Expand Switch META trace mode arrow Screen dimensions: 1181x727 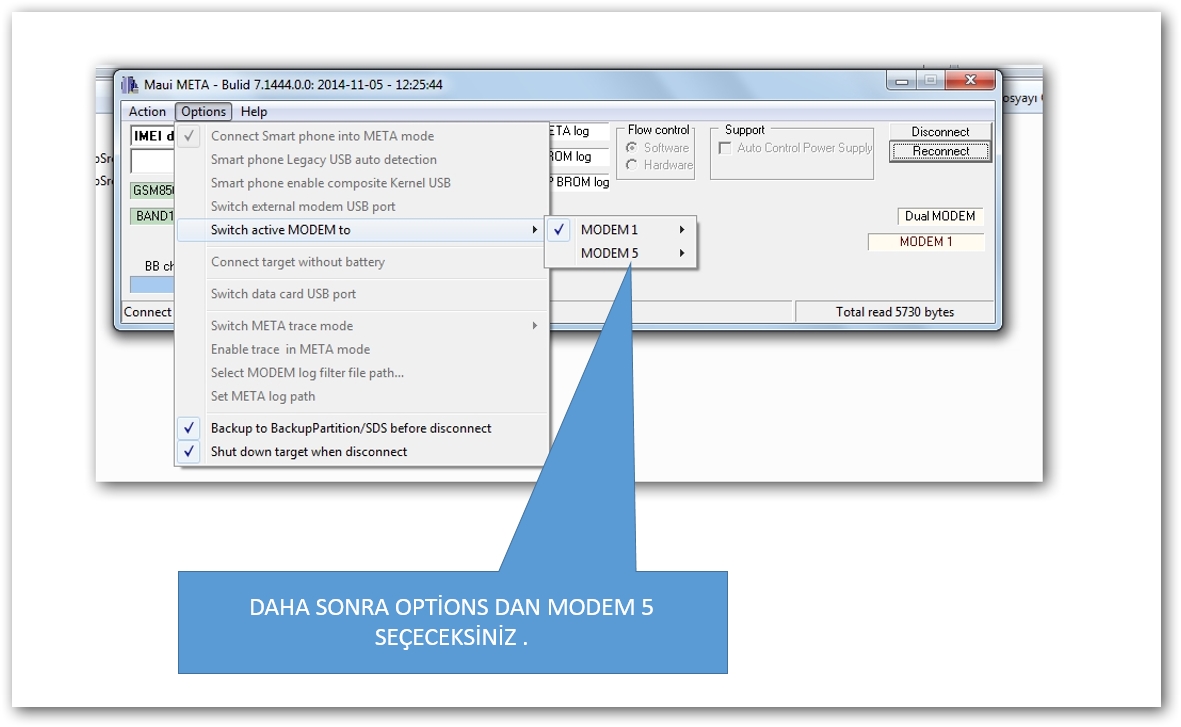[x=535, y=326]
